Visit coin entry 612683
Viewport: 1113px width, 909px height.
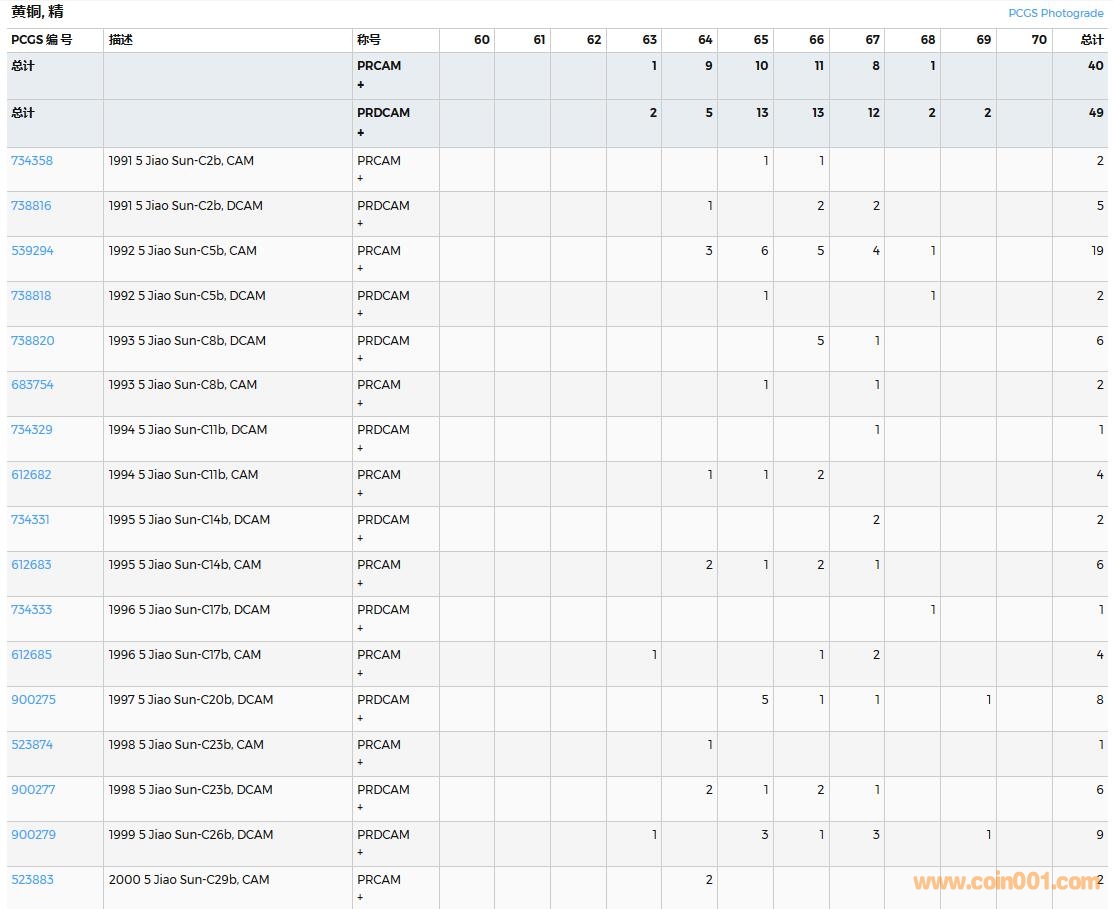pos(32,565)
